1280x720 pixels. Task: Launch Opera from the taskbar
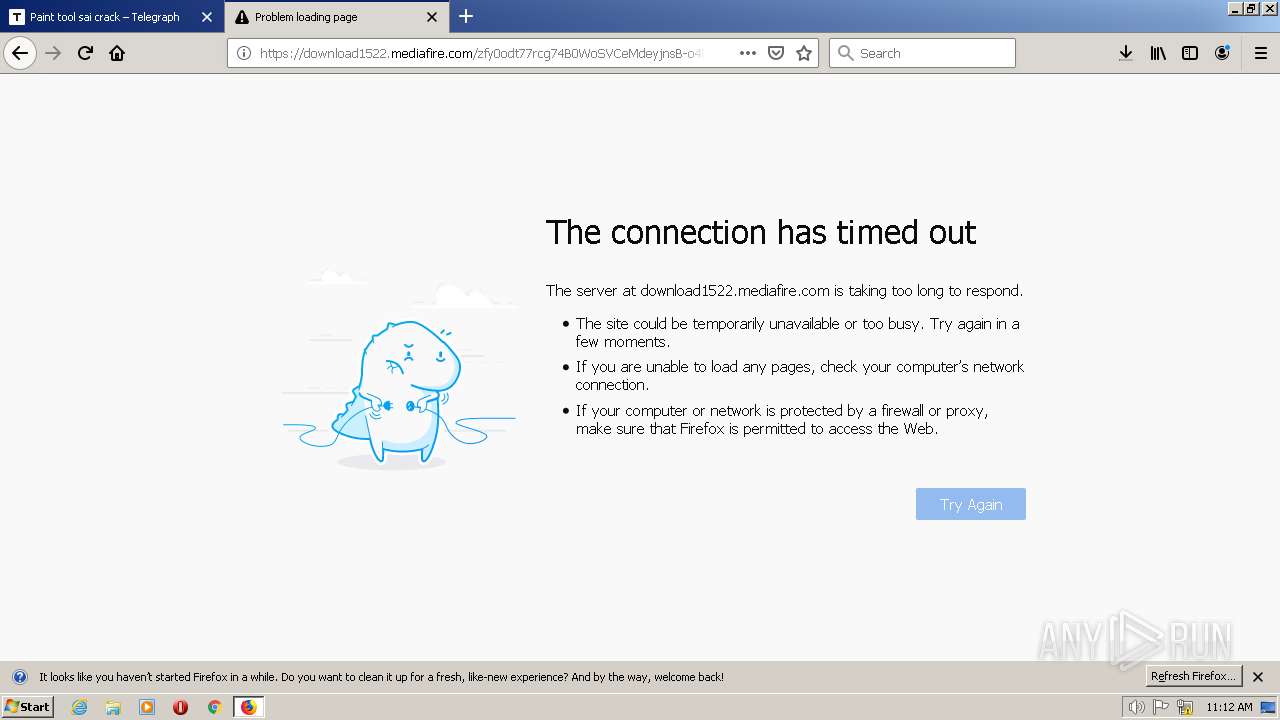pos(180,707)
